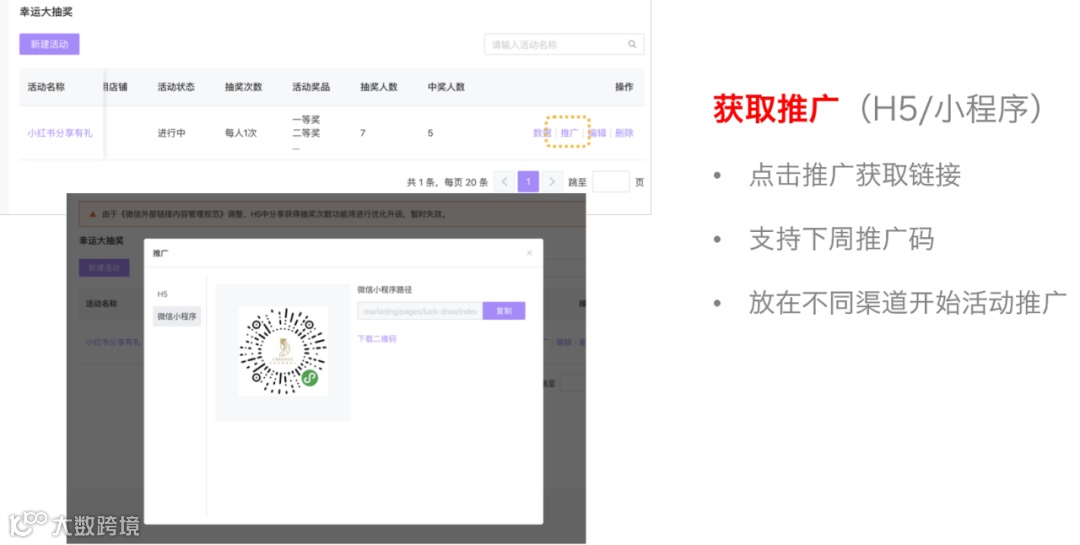Click the 点击推广获取链接 bullet text

pyautogui.click(x=855, y=175)
